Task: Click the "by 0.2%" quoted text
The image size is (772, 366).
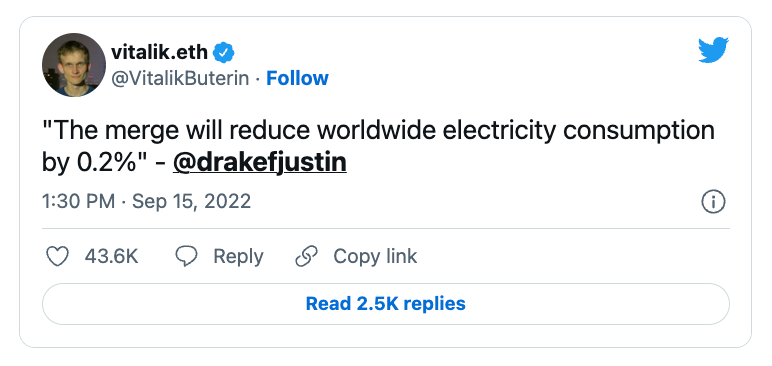Action: click(x=89, y=163)
